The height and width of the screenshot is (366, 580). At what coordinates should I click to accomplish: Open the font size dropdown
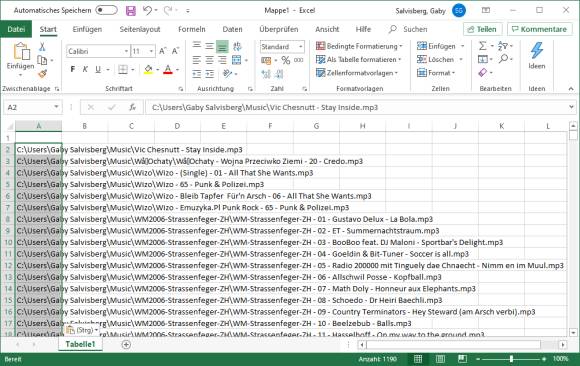point(151,51)
